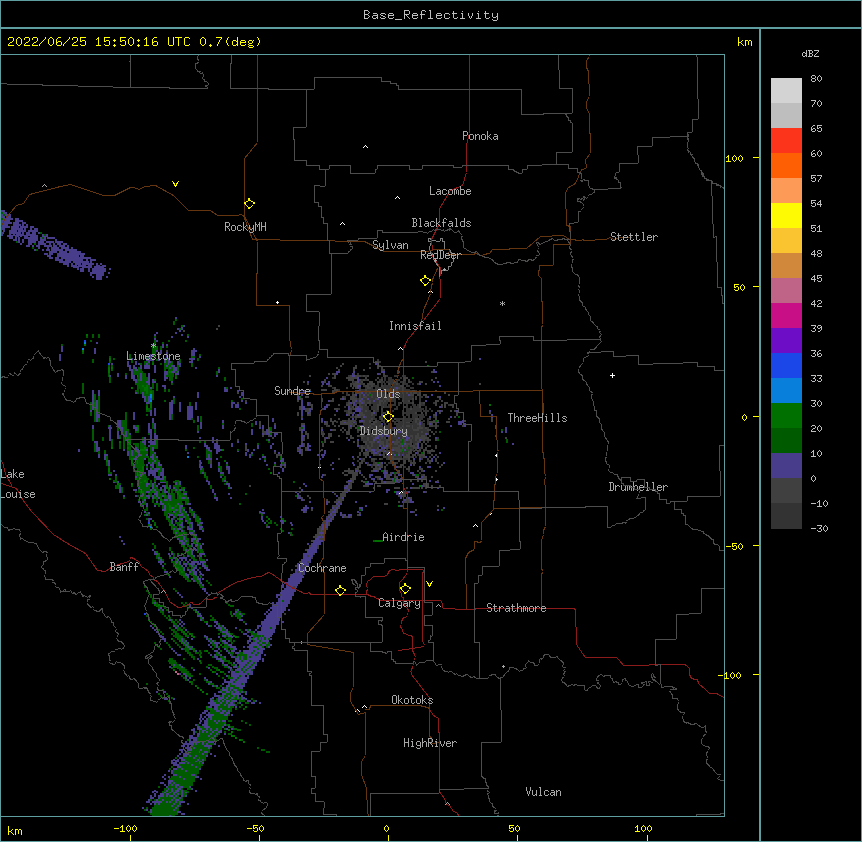Click the yellow marker near RockyMH
Image resolution: width=862 pixels, height=842 pixels.
point(249,204)
